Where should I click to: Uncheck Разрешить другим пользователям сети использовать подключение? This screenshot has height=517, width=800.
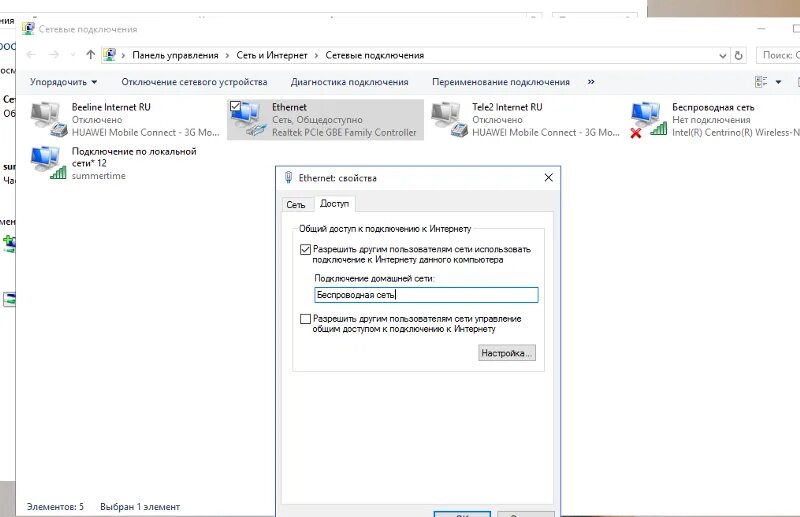(x=305, y=250)
